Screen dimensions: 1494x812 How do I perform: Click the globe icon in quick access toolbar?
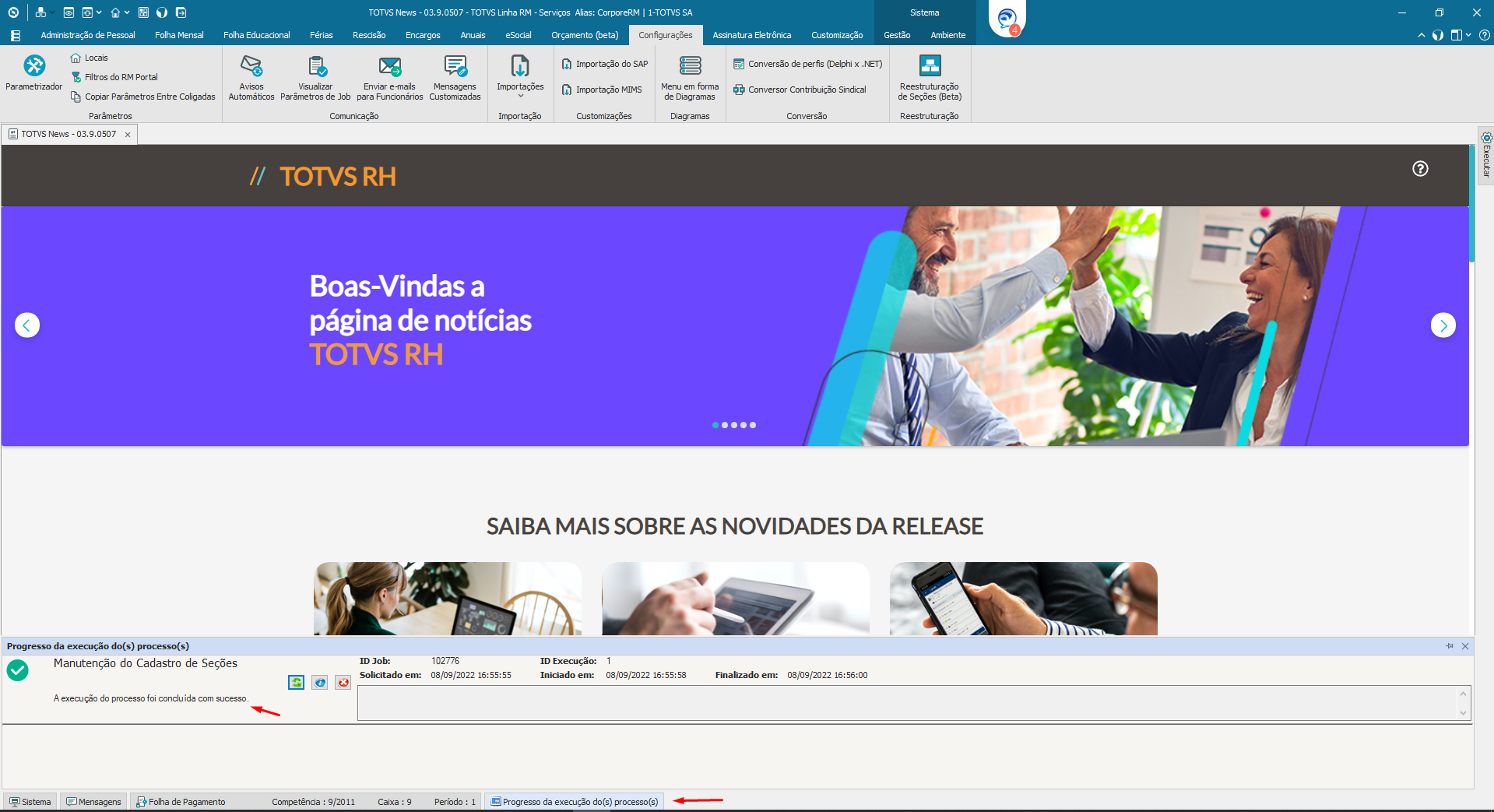(x=162, y=12)
